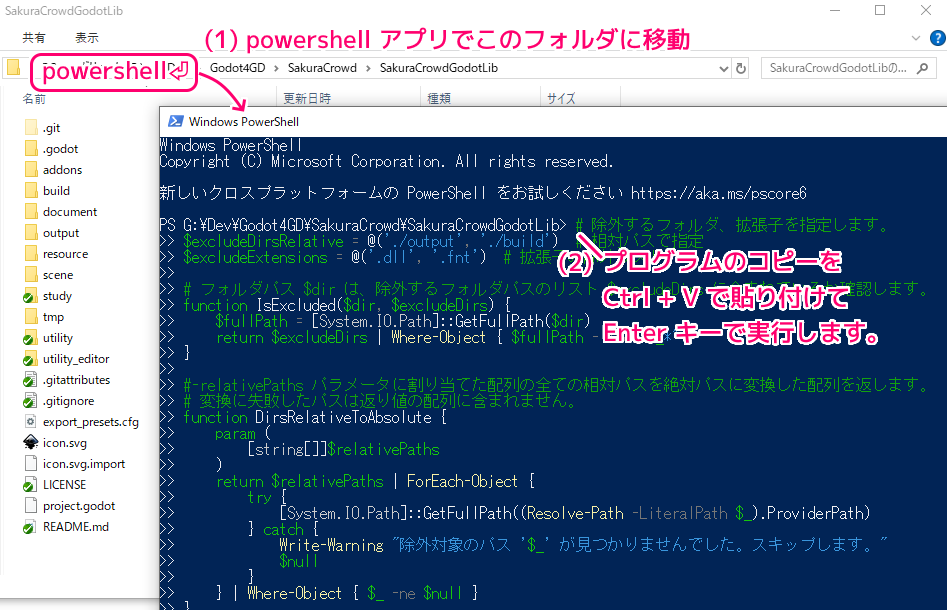Select the study folder with green checkmark
This screenshot has height=610, width=947.
[30, 296]
